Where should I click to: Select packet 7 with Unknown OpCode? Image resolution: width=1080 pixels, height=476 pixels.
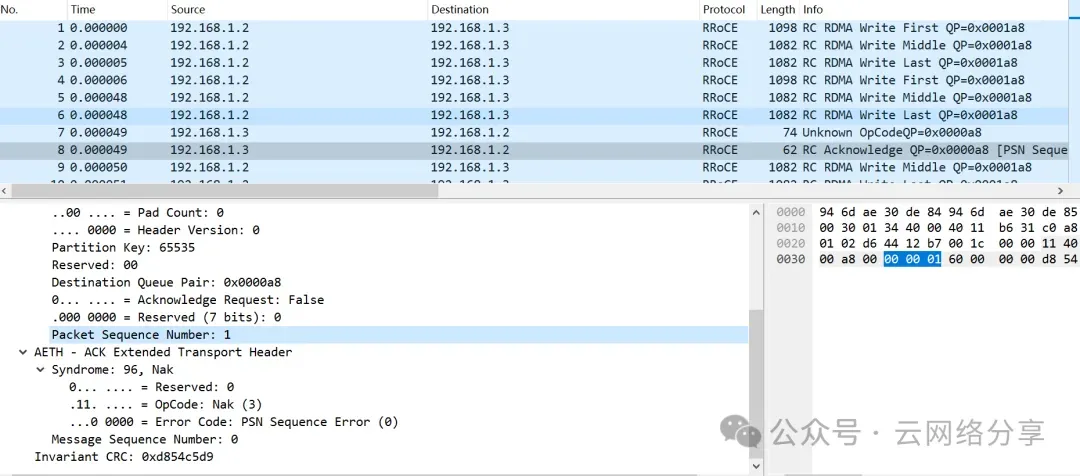[x=400, y=132]
